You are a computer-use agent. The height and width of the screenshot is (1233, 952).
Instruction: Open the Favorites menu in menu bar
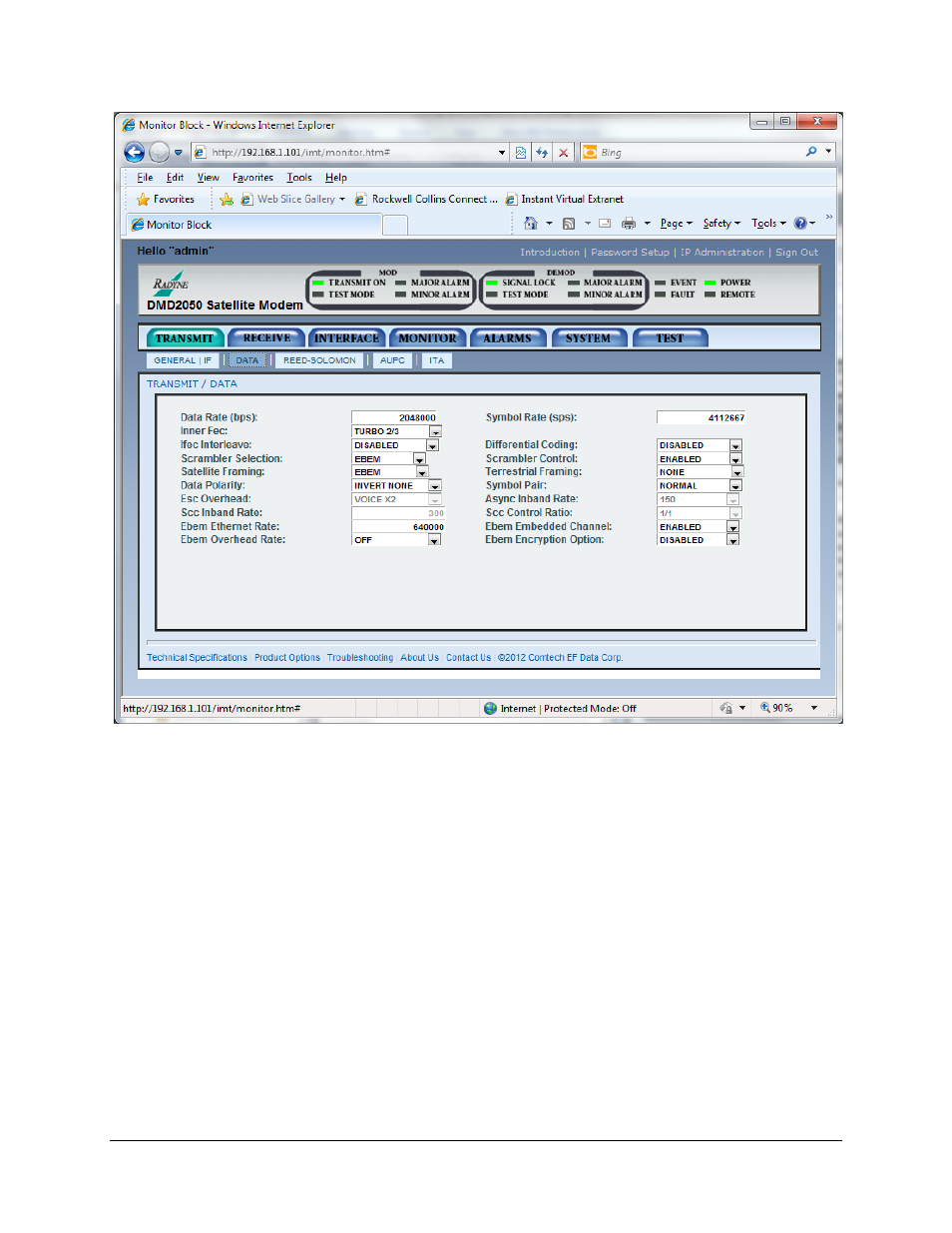point(252,178)
